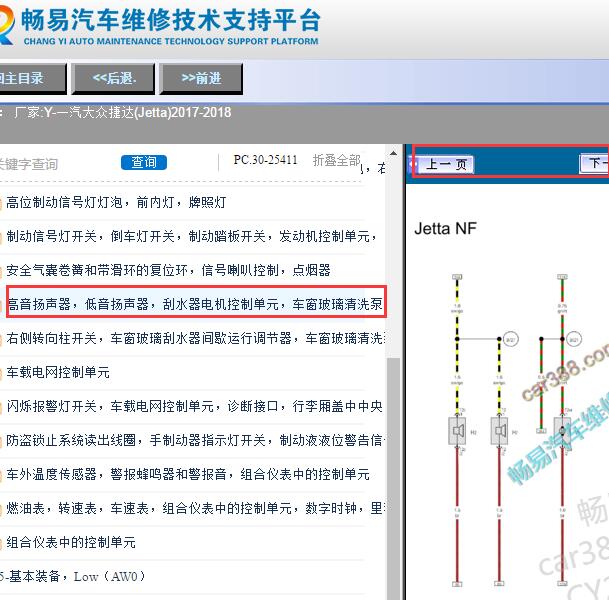
Task: Select 车载电网控制单元 entry
Action: coord(58,372)
